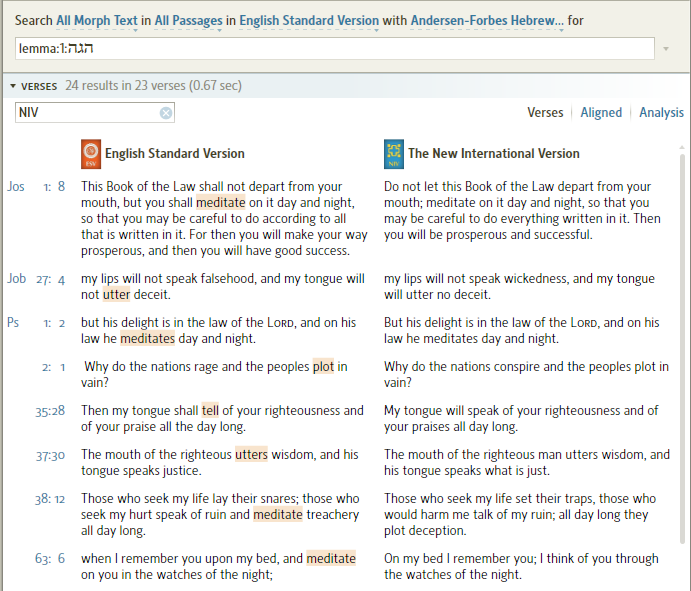Image resolution: width=691 pixels, height=591 pixels.
Task: Open the Job 27:4 reference link
Action: point(36,279)
